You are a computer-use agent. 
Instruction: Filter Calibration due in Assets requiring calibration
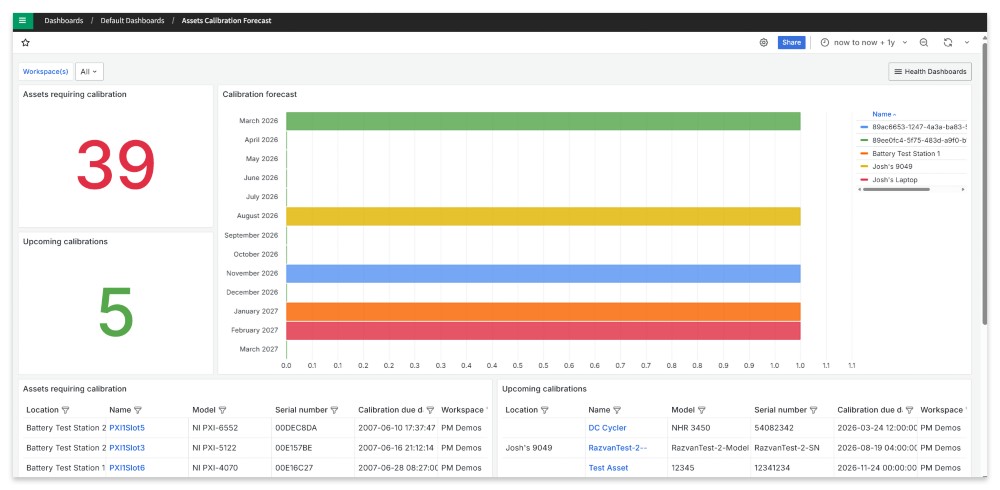tap(430, 410)
